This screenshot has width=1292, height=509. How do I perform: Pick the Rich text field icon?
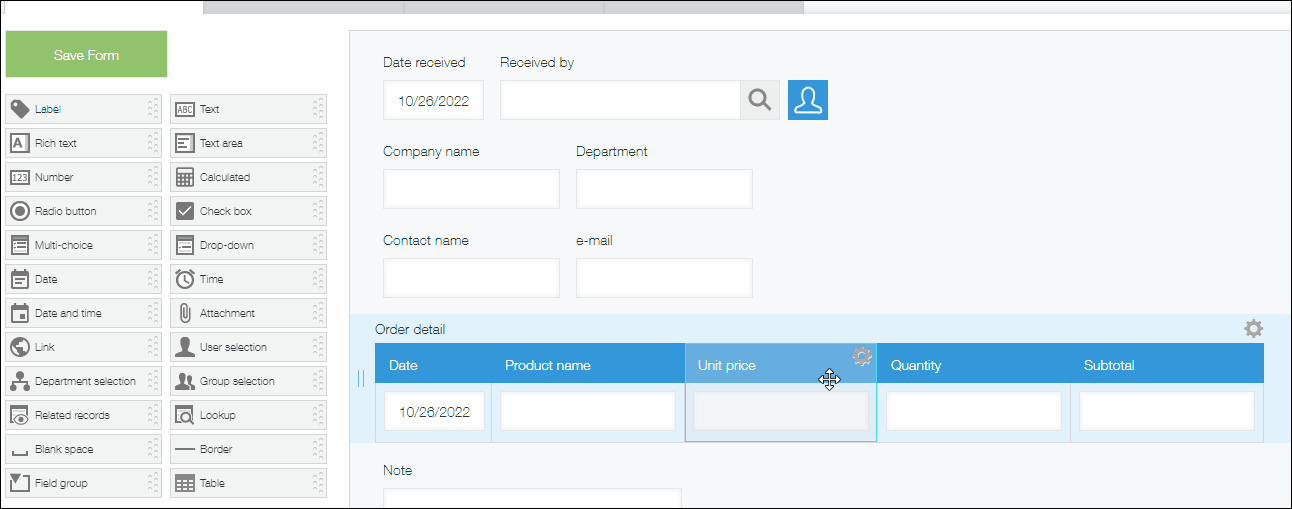pos(19,143)
